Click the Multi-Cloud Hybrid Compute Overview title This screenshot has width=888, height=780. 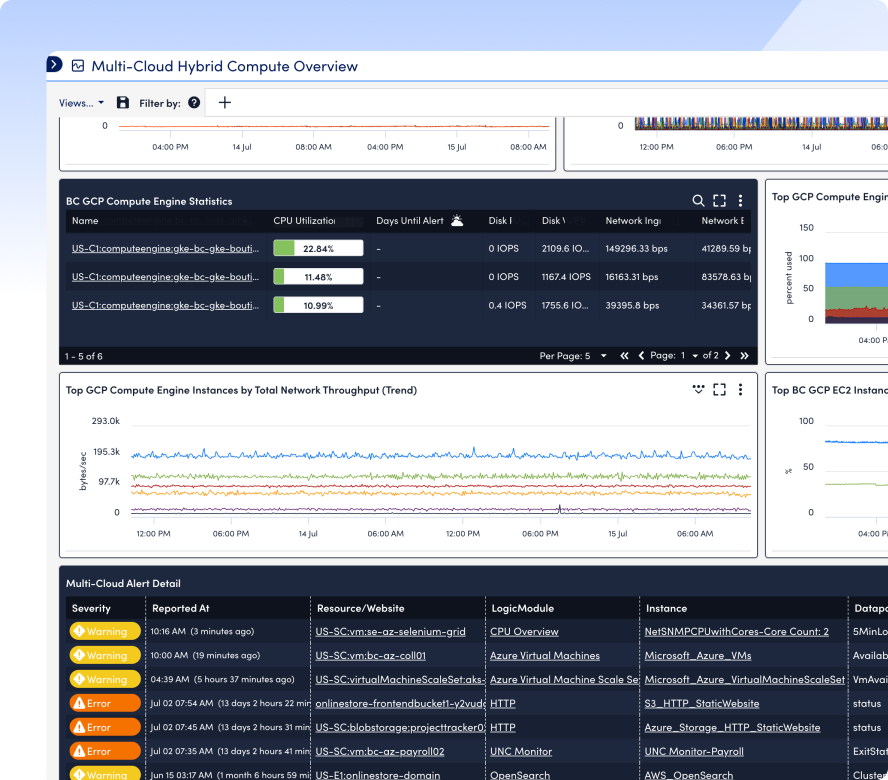(x=225, y=66)
